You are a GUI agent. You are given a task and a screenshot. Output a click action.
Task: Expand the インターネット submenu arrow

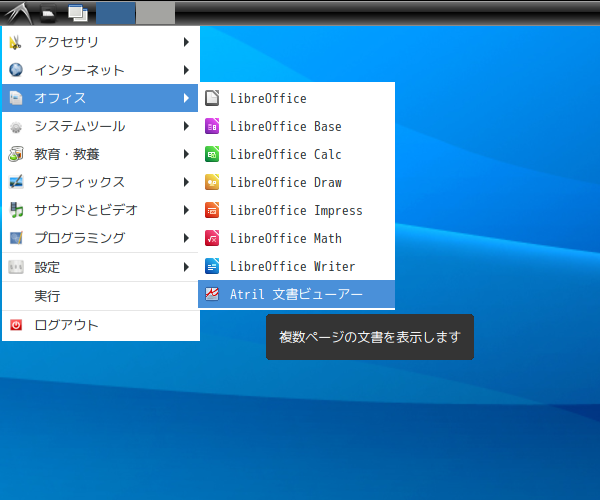coord(186,70)
